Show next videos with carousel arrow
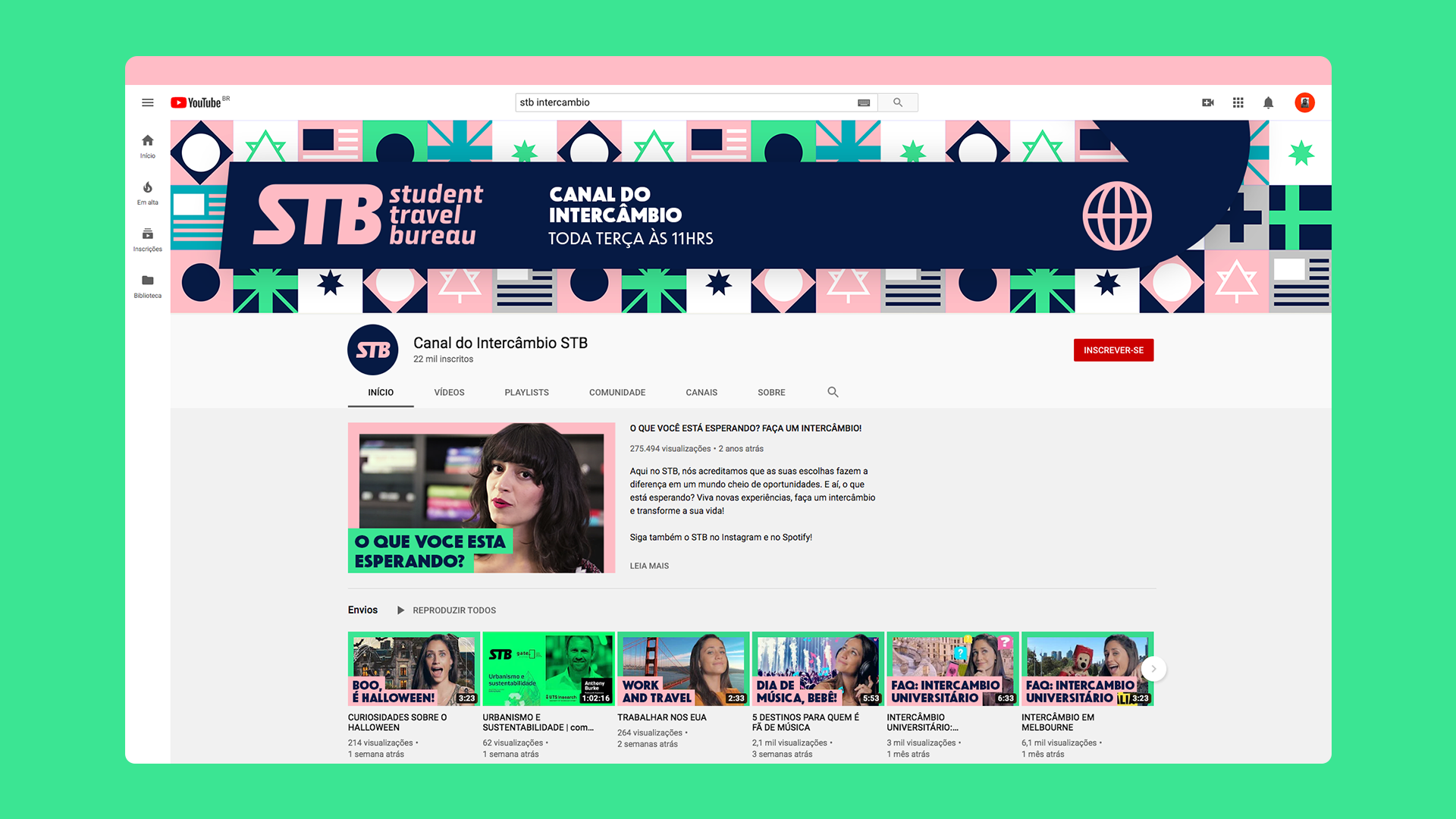This screenshot has width=1456, height=819. tap(1153, 669)
